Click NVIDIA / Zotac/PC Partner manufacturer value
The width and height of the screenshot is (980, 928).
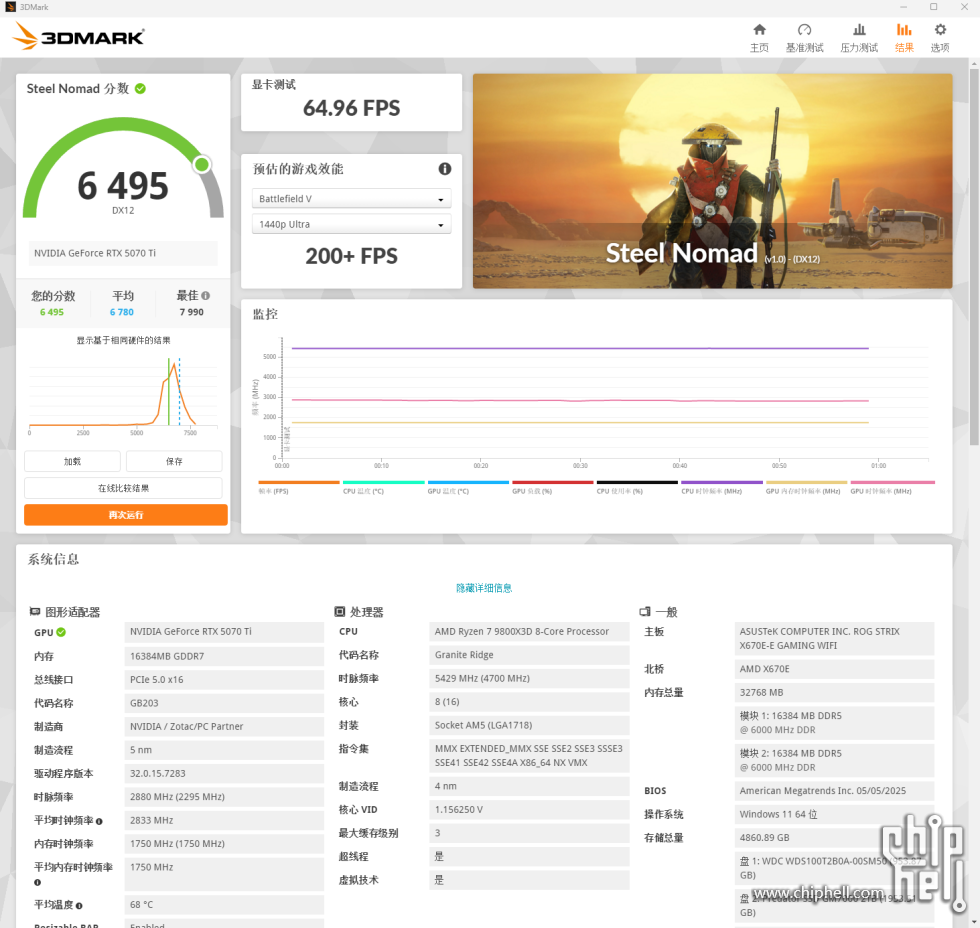pyautogui.click(x=224, y=726)
